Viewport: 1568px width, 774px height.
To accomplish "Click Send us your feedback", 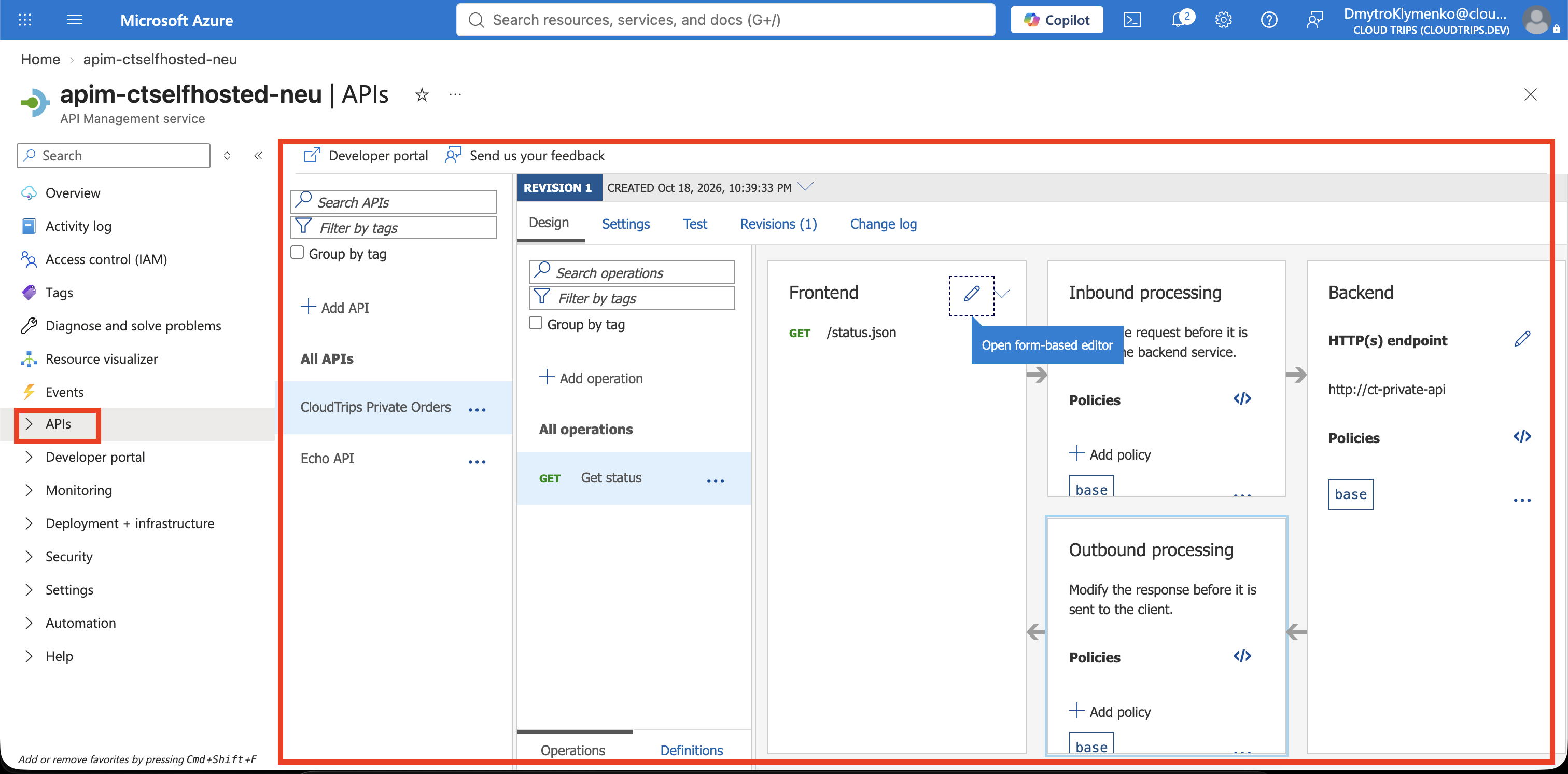I will [524, 155].
